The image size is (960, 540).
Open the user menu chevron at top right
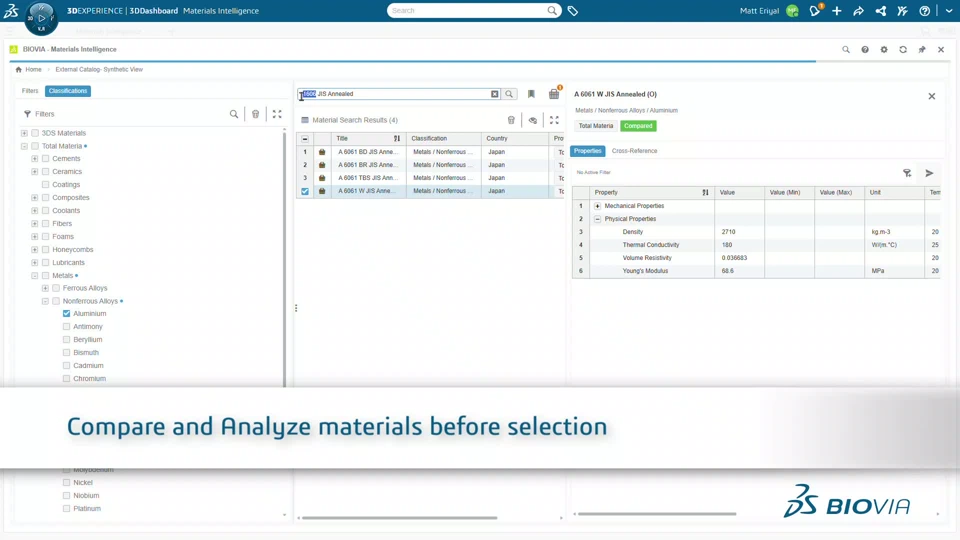tap(948, 10)
